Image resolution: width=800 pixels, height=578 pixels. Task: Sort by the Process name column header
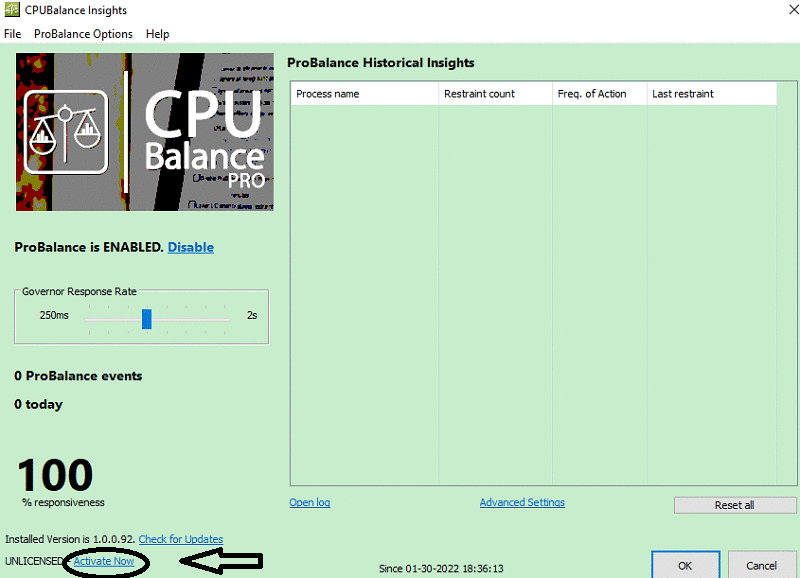(x=364, y=94)
